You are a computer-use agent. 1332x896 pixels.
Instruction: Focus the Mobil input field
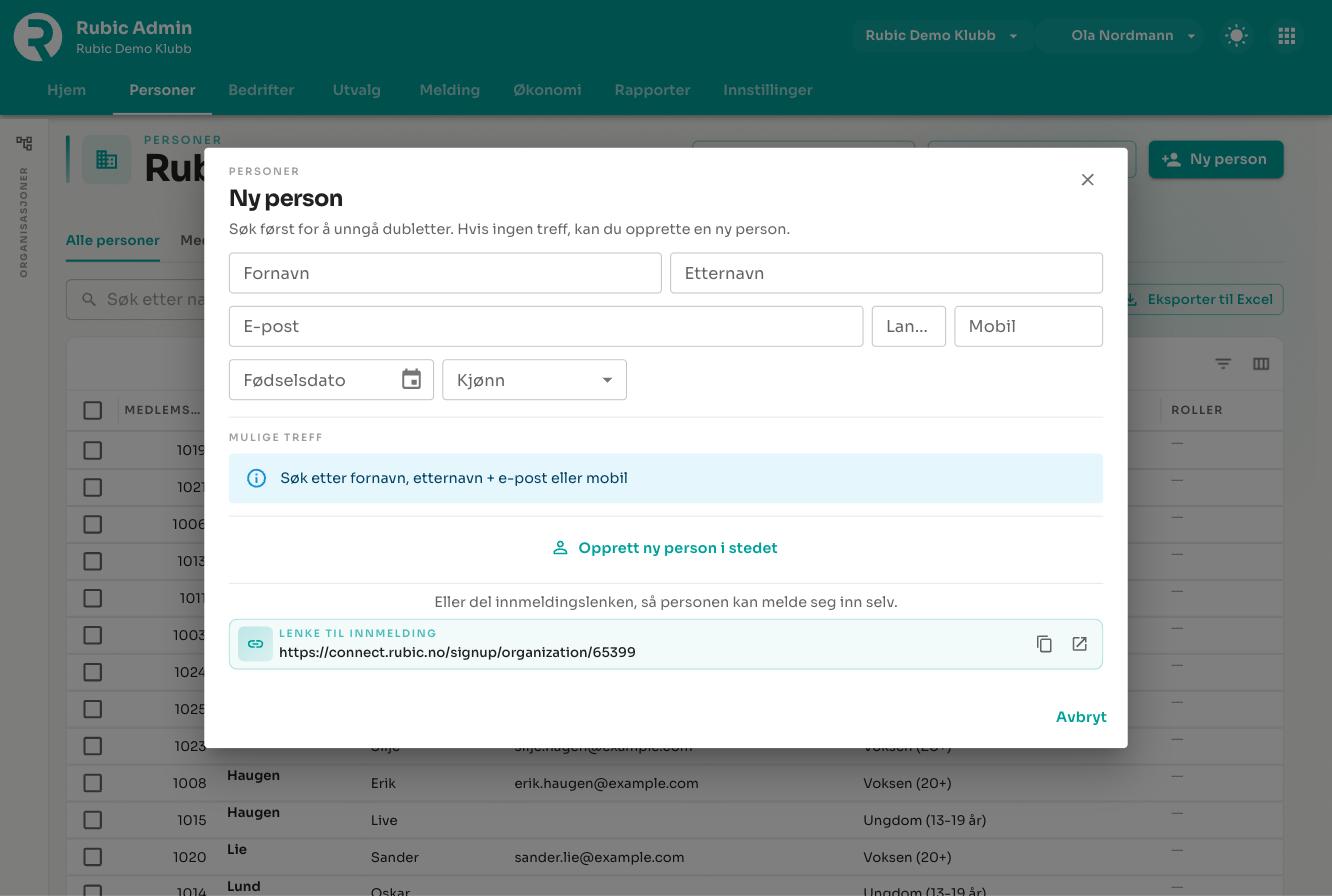1029,326
